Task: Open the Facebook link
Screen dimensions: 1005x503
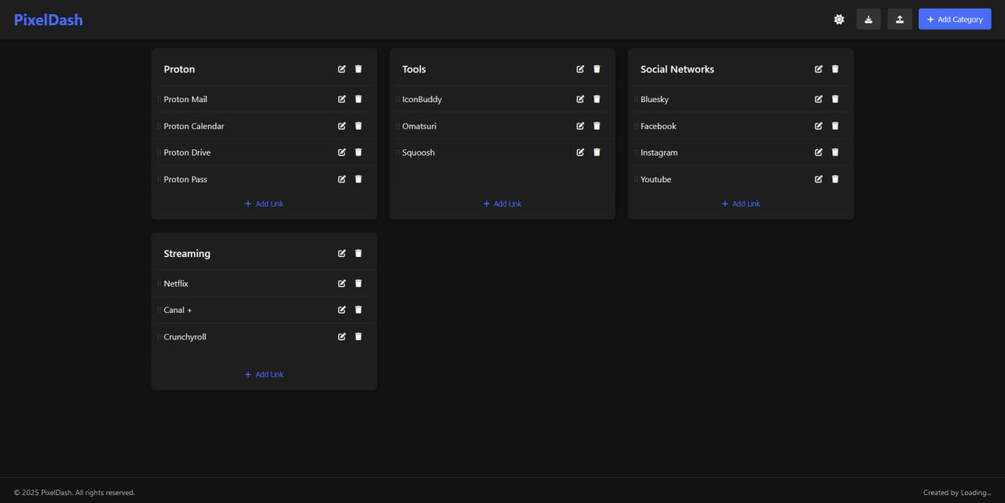Action: coord(658,126)
